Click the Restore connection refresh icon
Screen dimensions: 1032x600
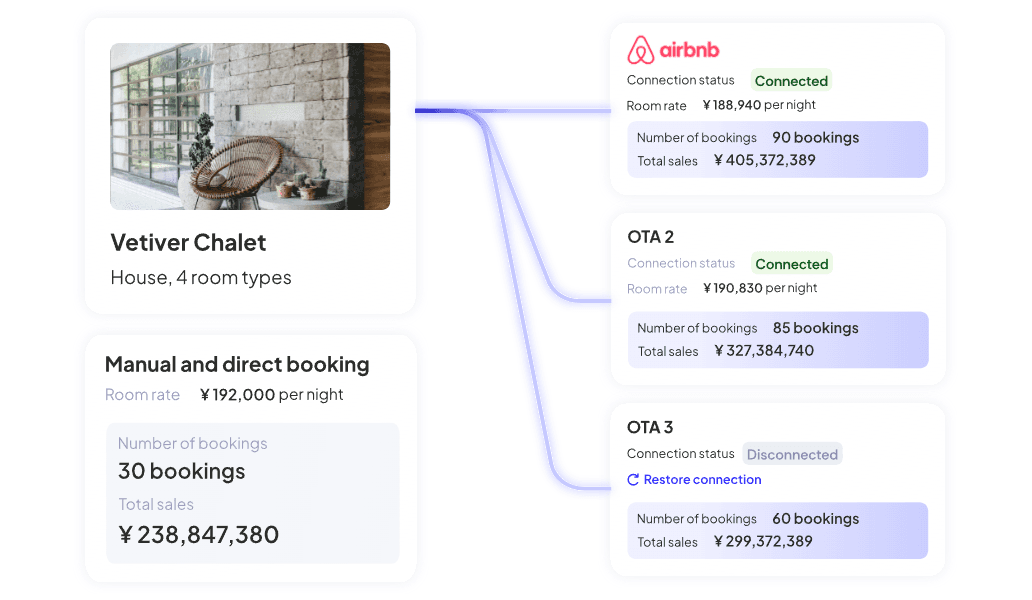tap(633, 480)
